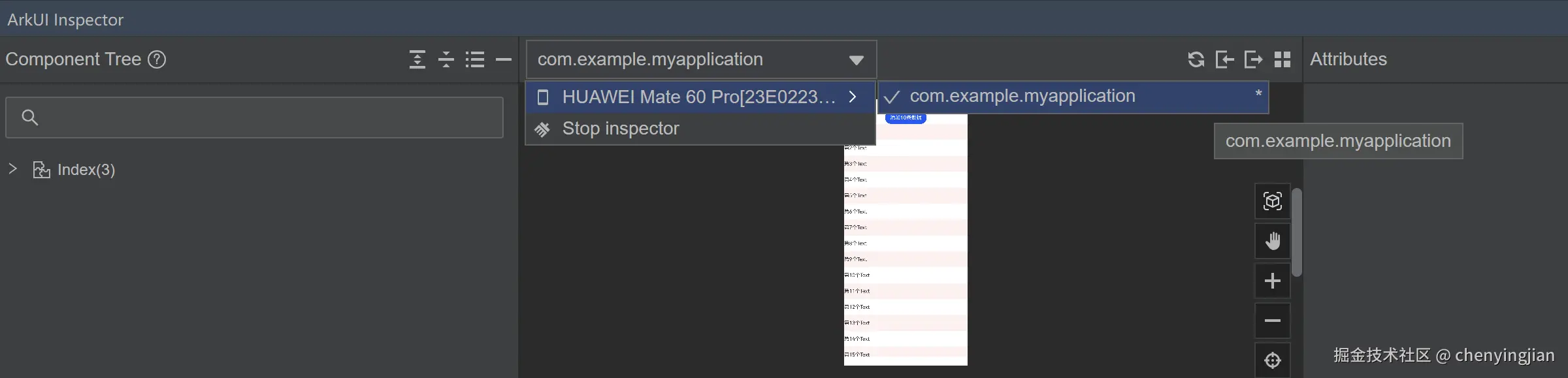Select checked com.example.myapplication process entry
Screen dimensions: 1568x378
(1022, 97)
